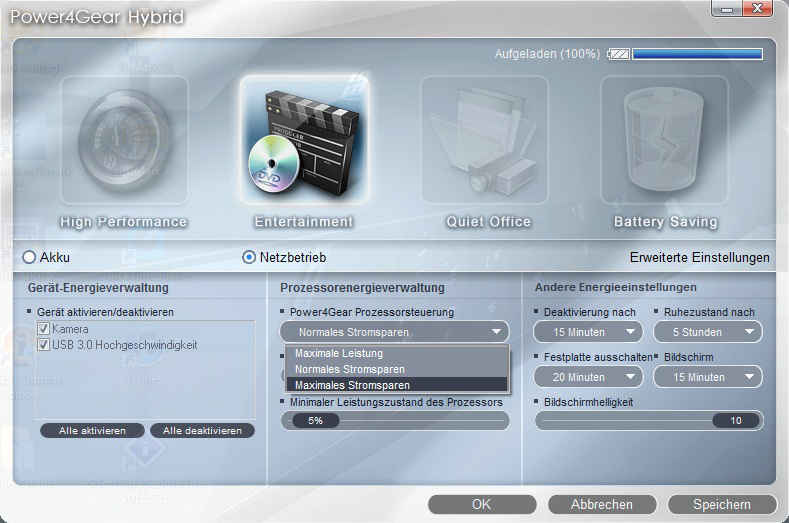789x523 pixels.
Task: Confirm with the OK button
Action: (x=482, y=504)
